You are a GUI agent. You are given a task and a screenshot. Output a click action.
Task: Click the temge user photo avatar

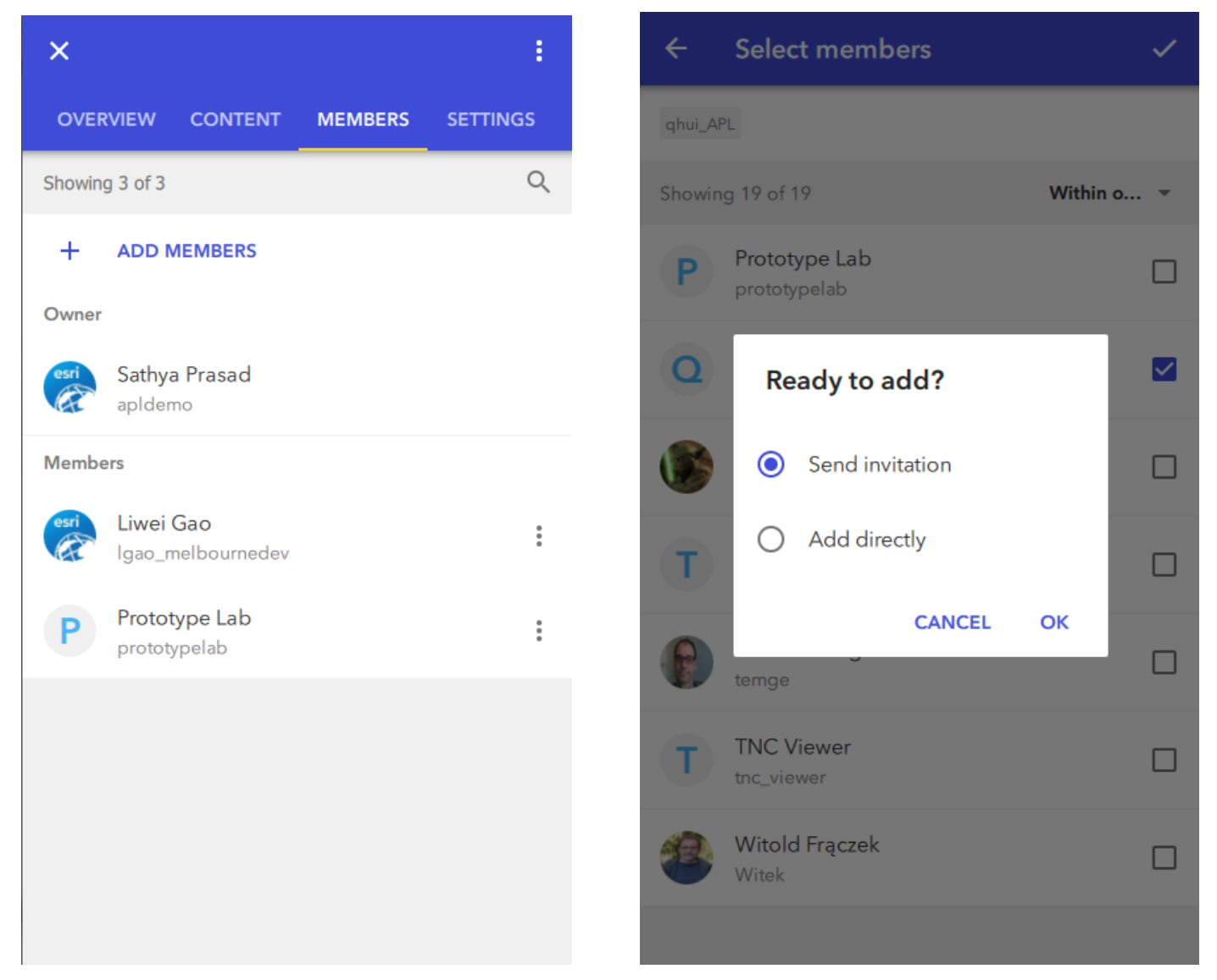[686, 662]
